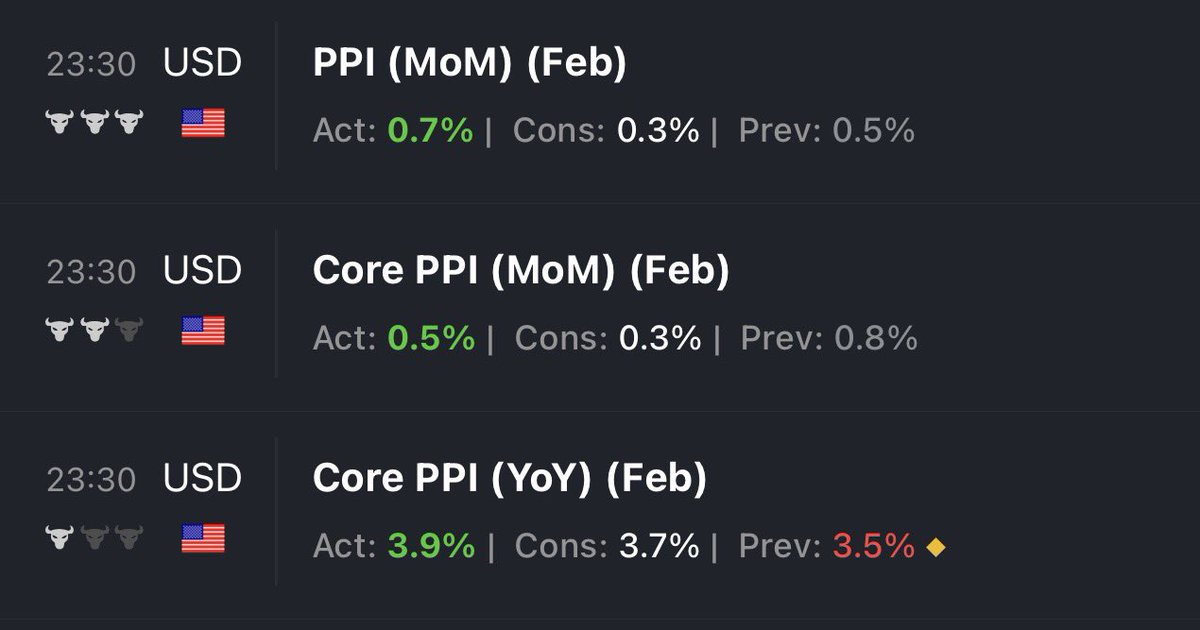
Task: Click the yellow diamond revision marker
Action: click(936, 547)
